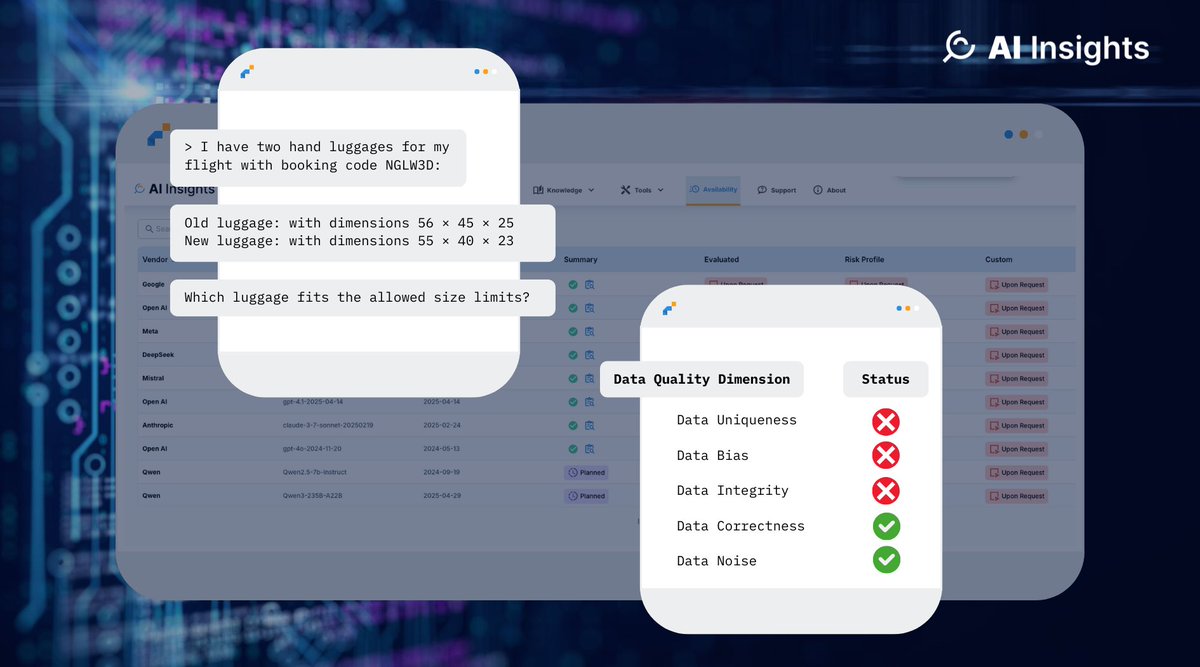Open summary report icon in Google row
Image resolution: width=1200 pixels, height=667 pixels.
click(590, 284)
